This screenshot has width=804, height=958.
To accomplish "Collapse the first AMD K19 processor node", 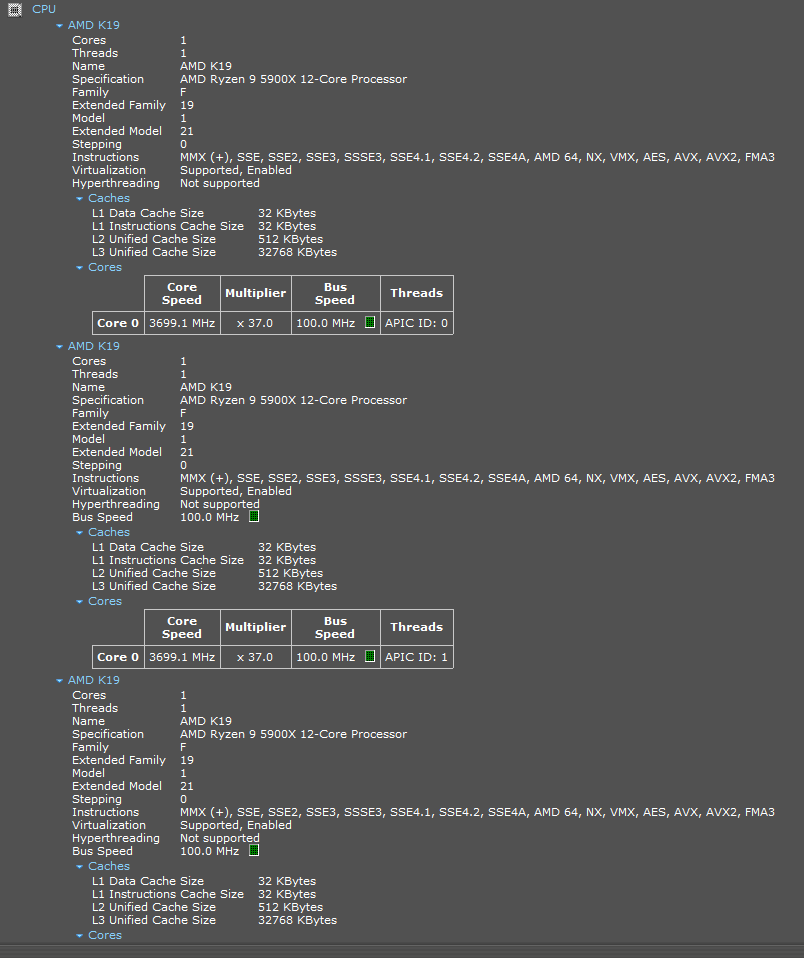I will (x=59, y=26).
